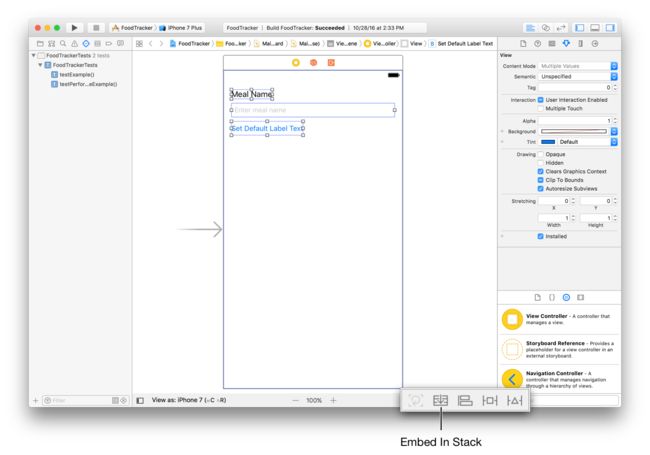This screenshot has height=455, width=650.
Task: Show the File Template library
Action: click(538, 297)
